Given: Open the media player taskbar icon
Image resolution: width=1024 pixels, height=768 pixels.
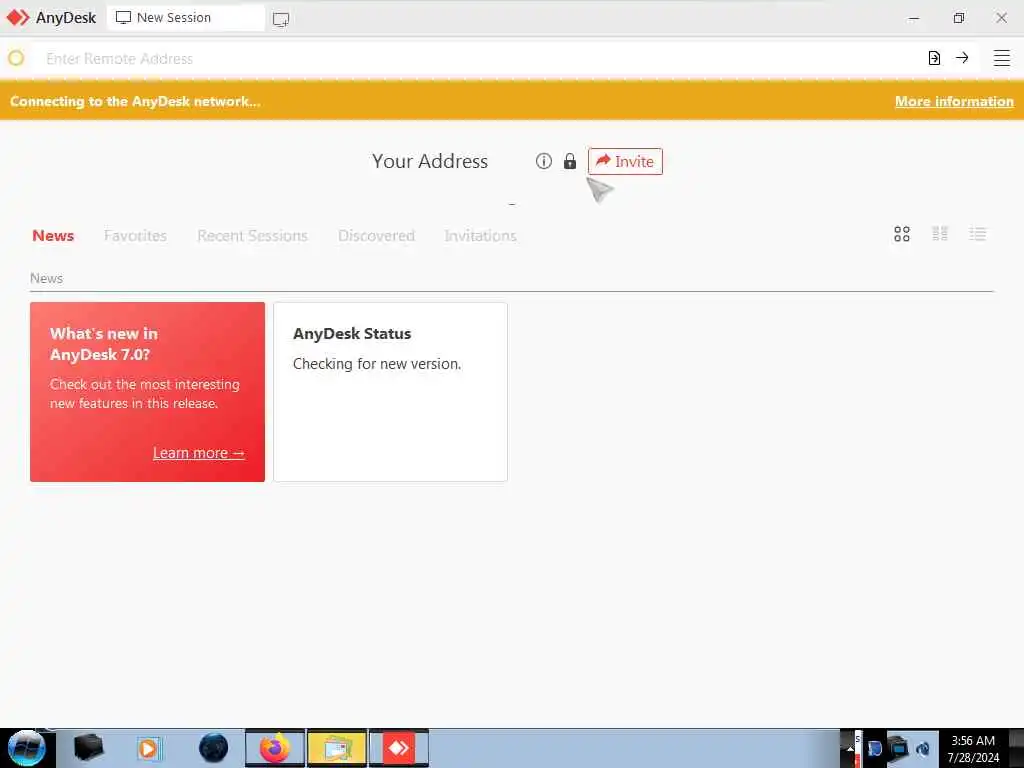Looking at the screenshot, I should [x=148, y=748].
